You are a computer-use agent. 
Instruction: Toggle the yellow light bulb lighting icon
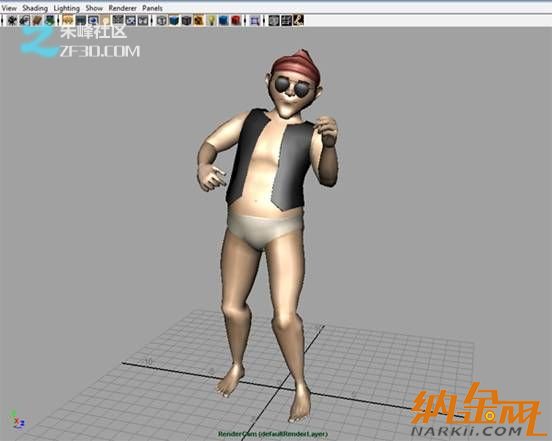tap(211, 20)
